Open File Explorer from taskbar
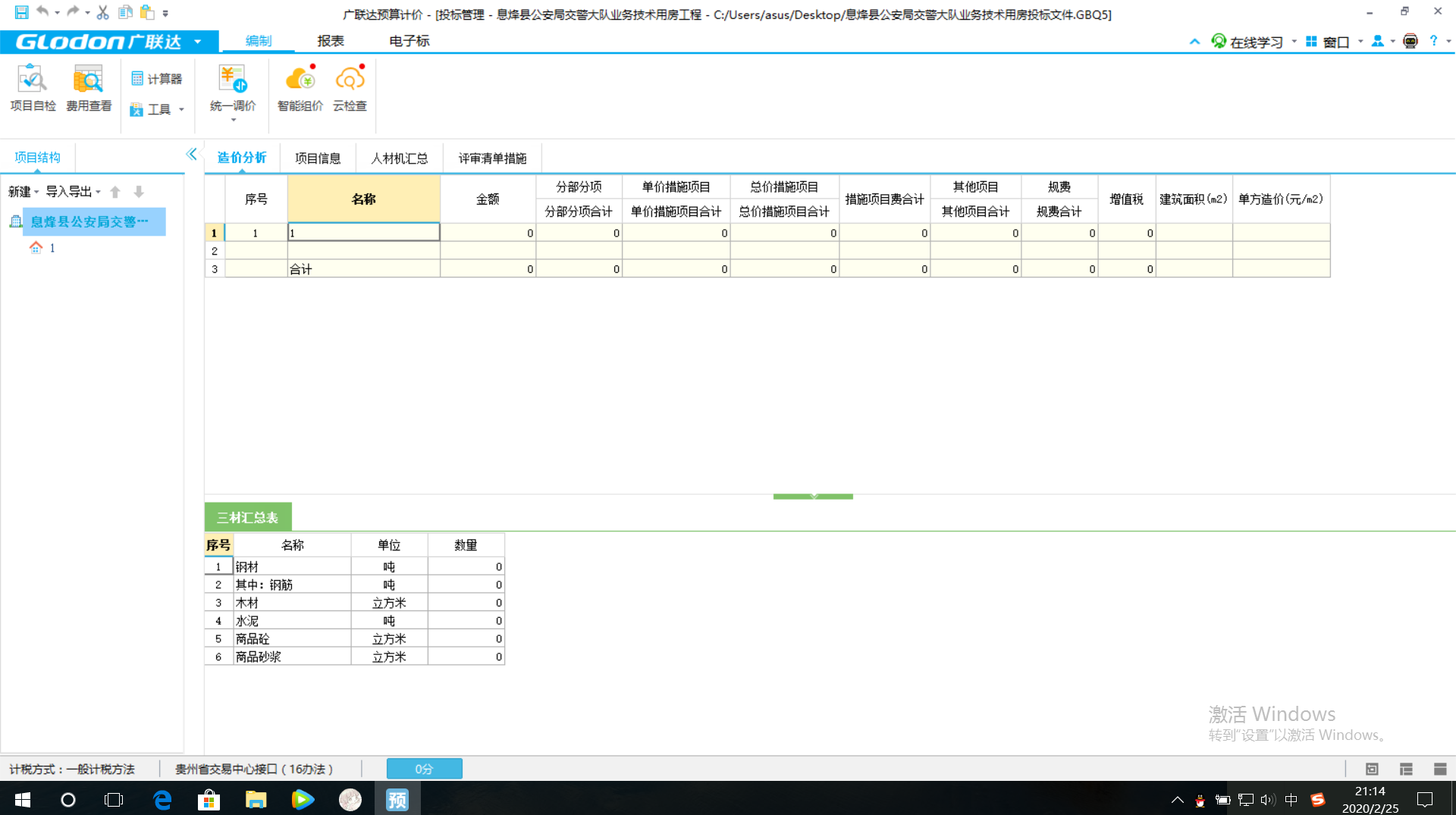The image size is (1456, 815). (256, 799)
